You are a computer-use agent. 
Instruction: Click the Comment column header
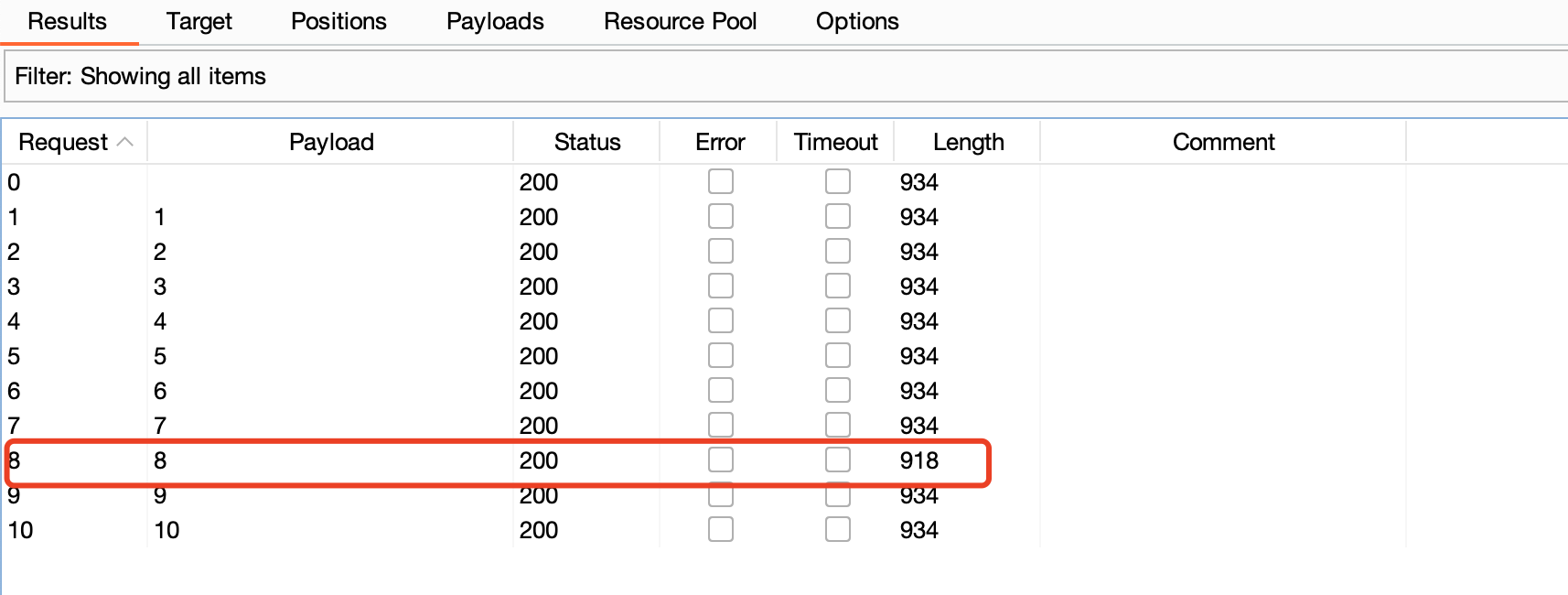pyautogui.click(x=1223, y=142)
